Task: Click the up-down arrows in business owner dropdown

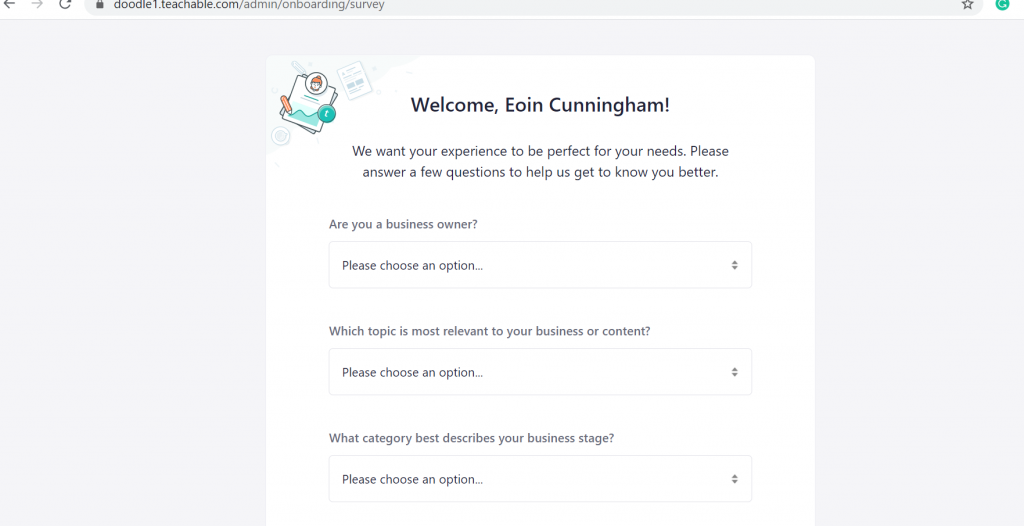Action: [734, 265]
